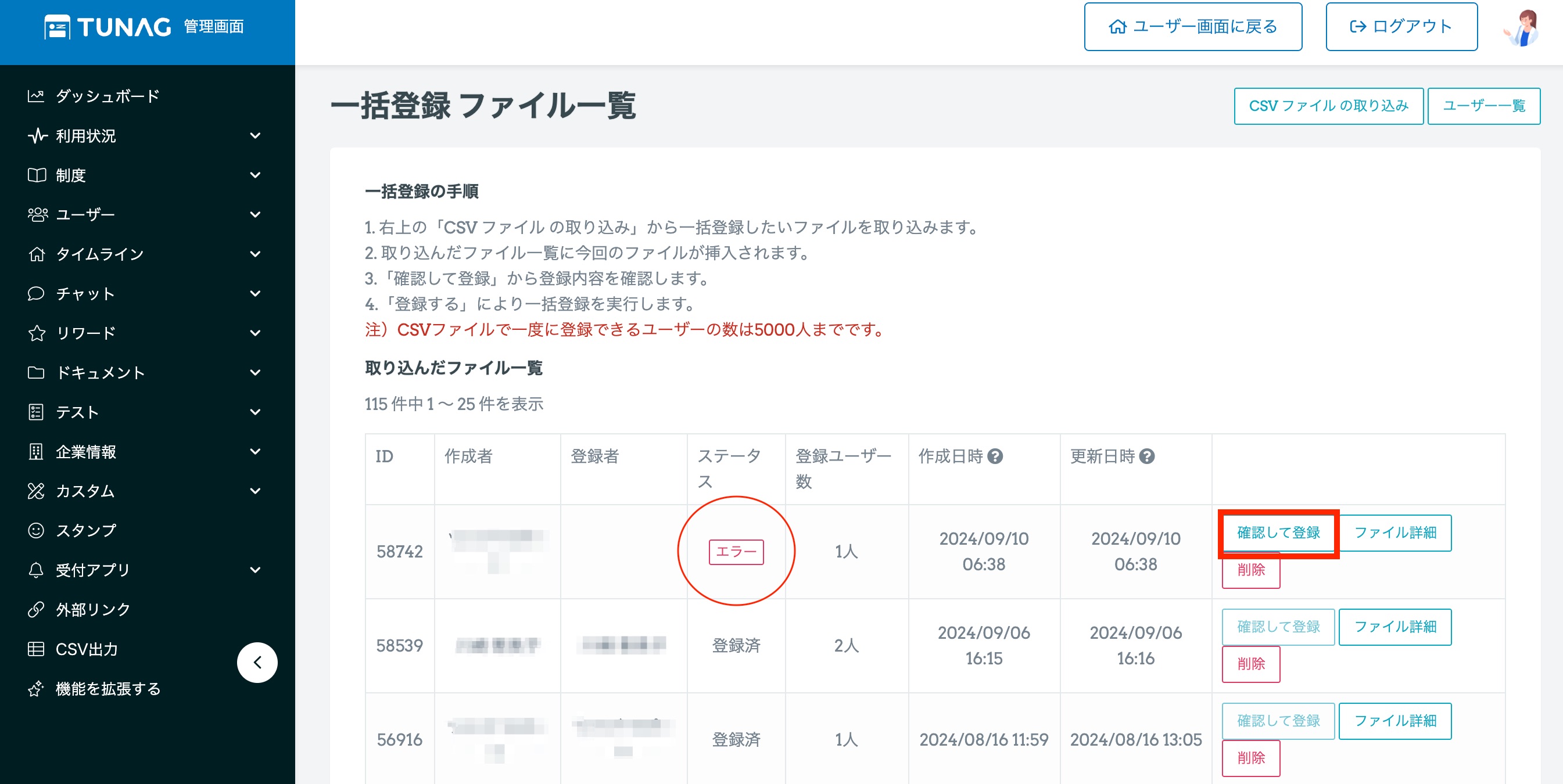Click the 制度 book icon

(x=37, y=175)
